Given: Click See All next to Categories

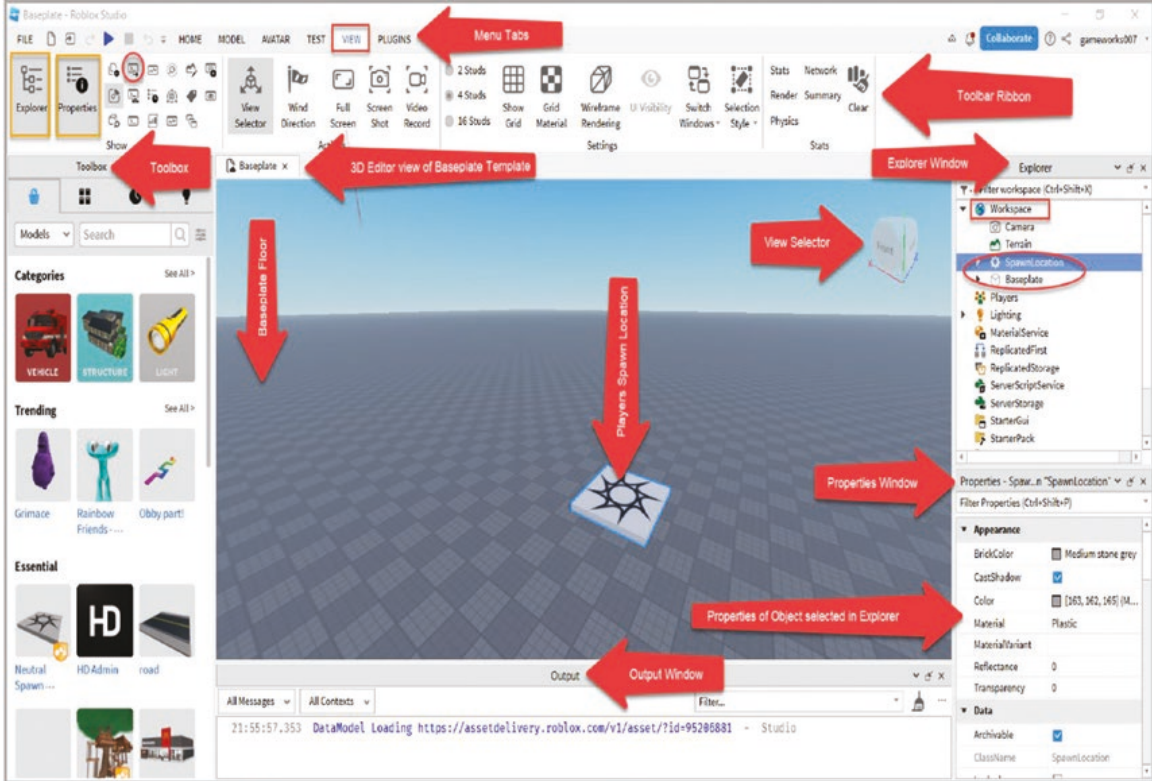Looking at the screenshot, I should [179, 273].
